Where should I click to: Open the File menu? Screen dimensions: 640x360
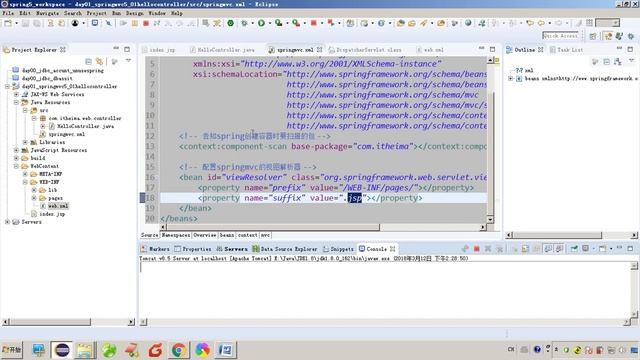pos(8,13)
